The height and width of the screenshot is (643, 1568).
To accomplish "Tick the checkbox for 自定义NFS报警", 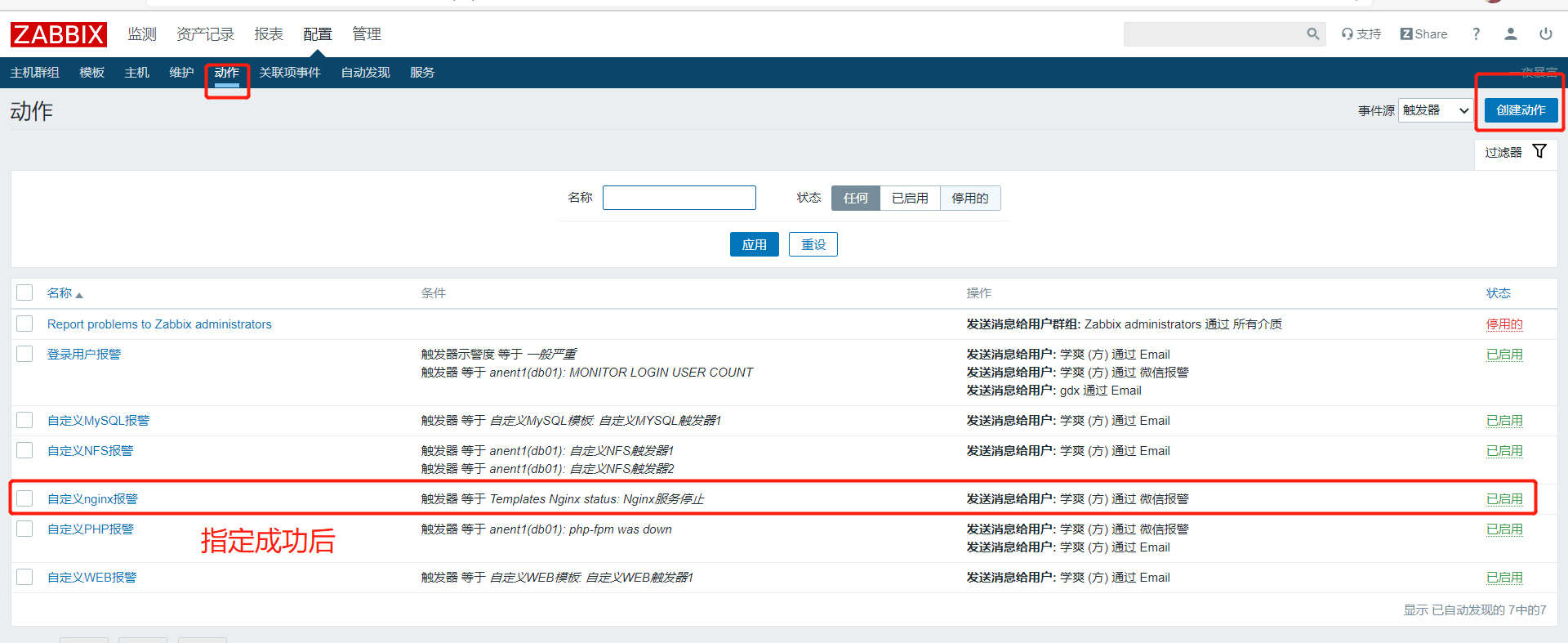I will click(x=24, y=450).
